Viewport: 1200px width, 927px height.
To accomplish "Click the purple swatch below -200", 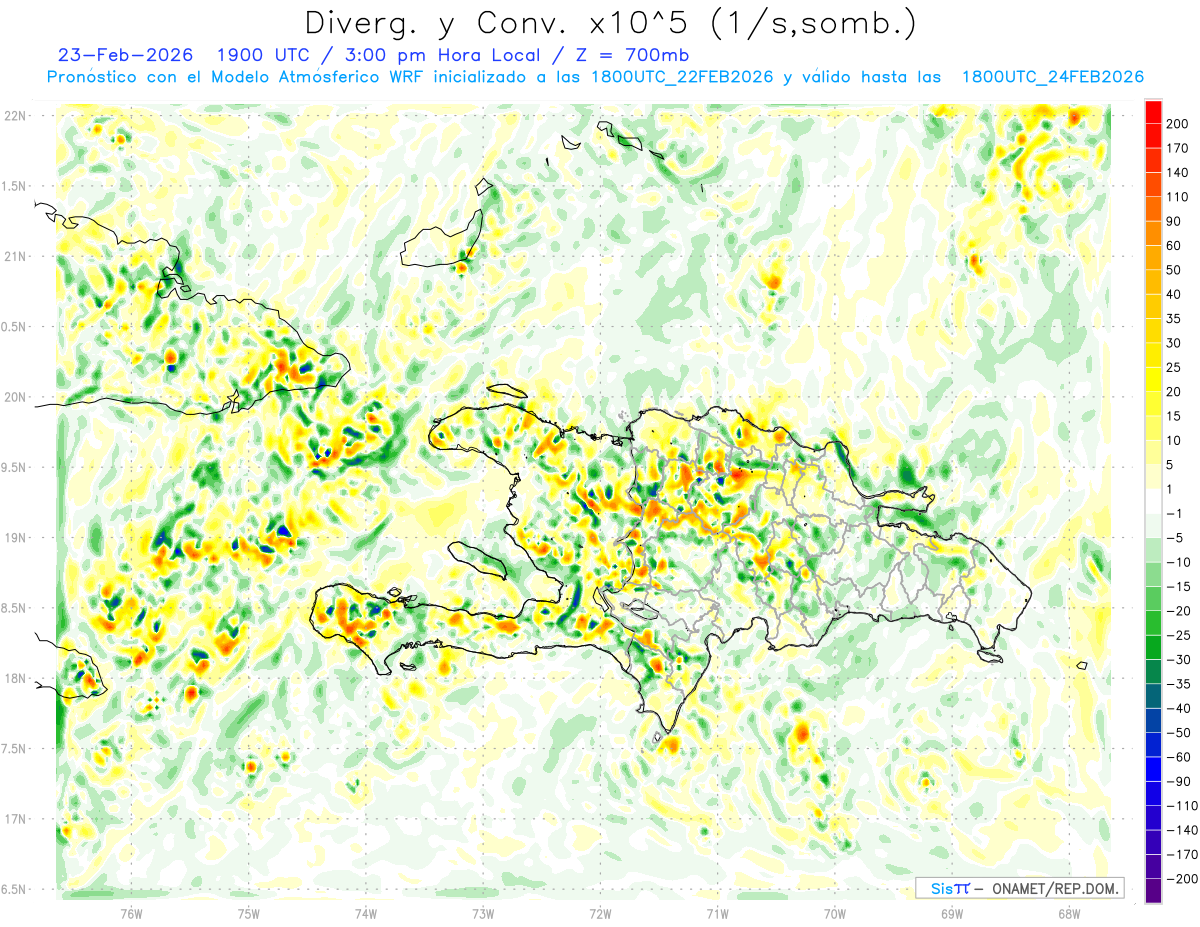I will pyautogui.click(x=1153, y=890).
